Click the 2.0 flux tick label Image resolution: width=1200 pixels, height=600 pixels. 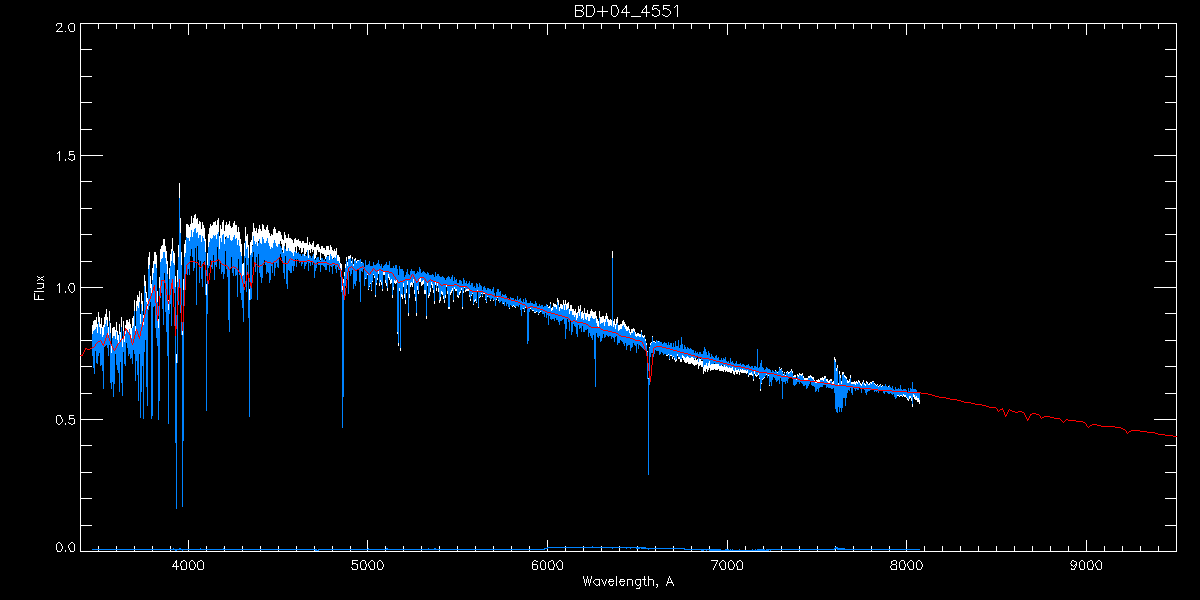[x=63, y=28]
